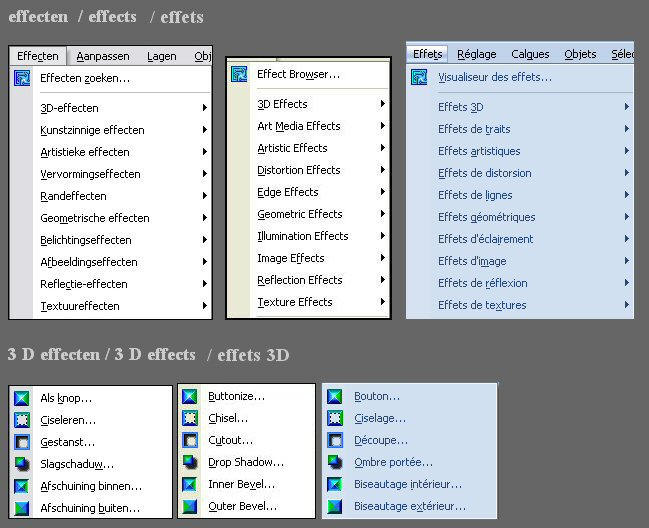Click the Outer Bevel effect icon
649x528 pixels.
pos(189,507)
